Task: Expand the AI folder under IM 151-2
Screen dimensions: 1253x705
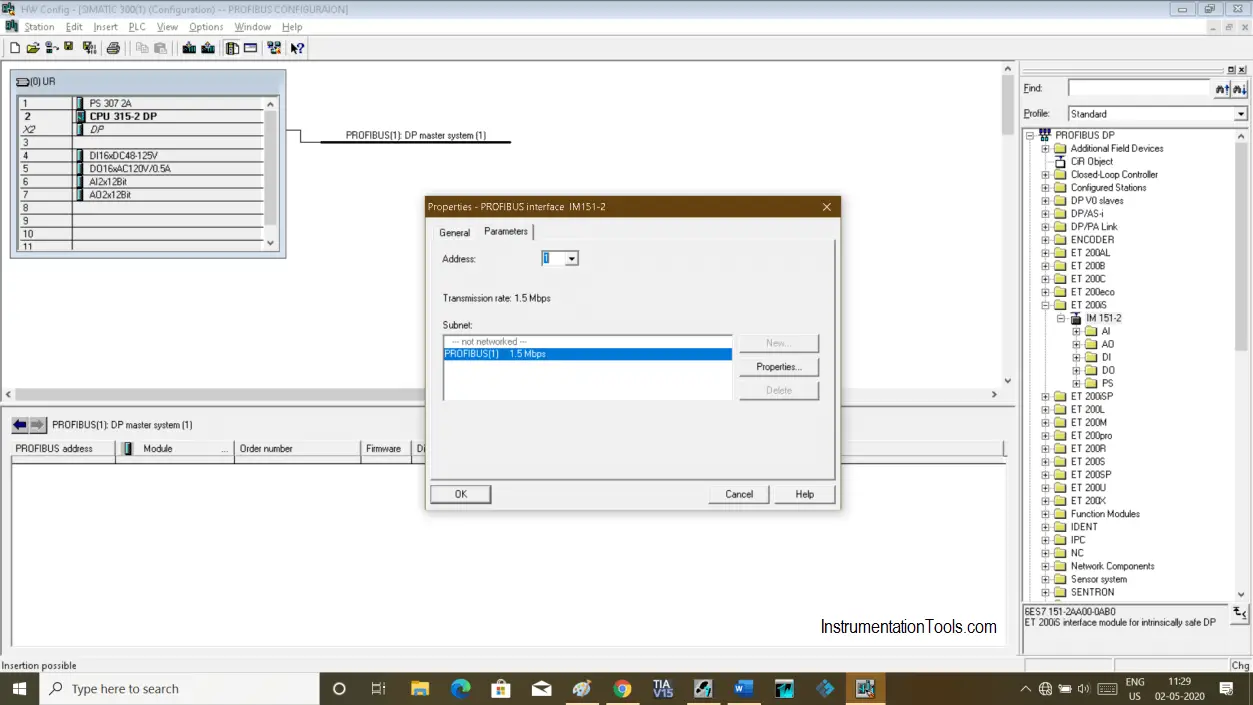Action: coord(1076,331)
